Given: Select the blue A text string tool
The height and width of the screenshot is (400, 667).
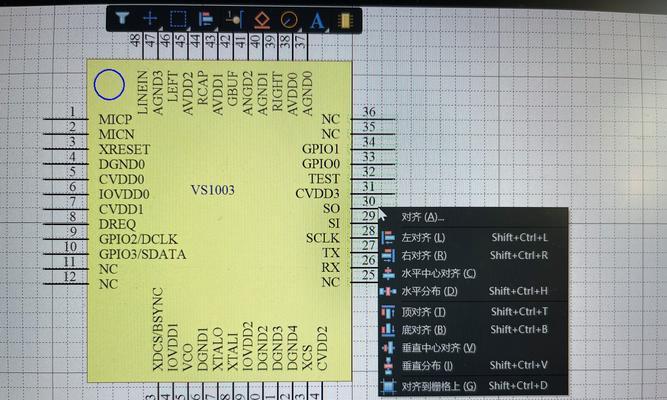Looking at the screenshot, I should click(317, 20).
